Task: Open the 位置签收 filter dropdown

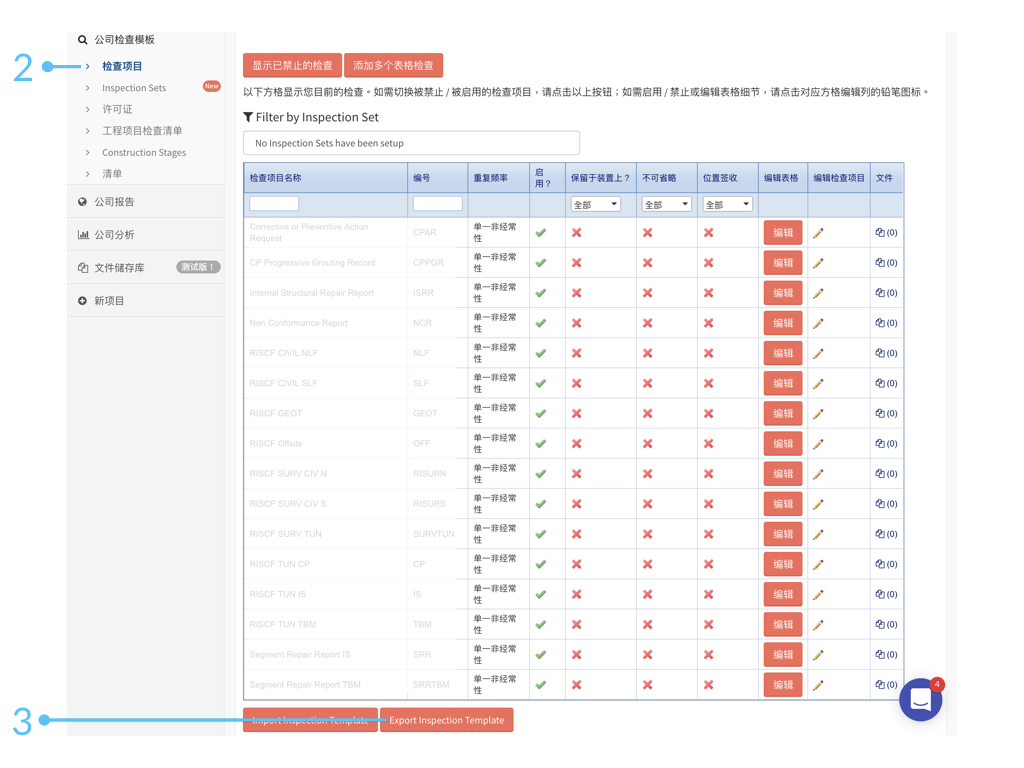Action: pos(728,204)
